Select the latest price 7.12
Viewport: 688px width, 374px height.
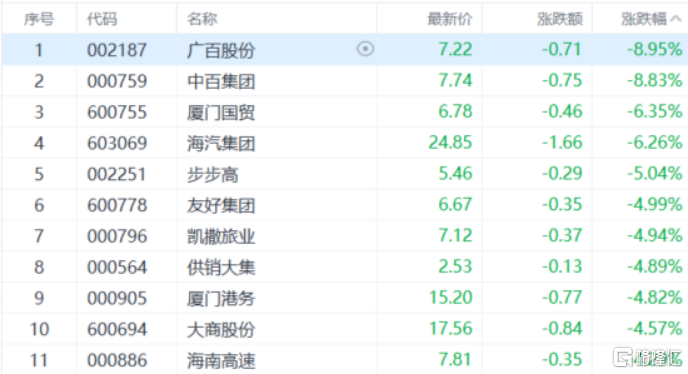pyautogui.click(x=455, y=235)
